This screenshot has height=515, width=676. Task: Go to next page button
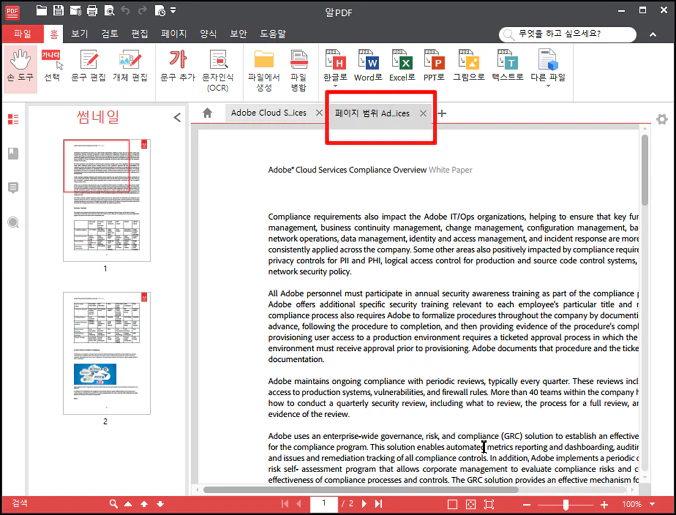[x=364, y=504]
